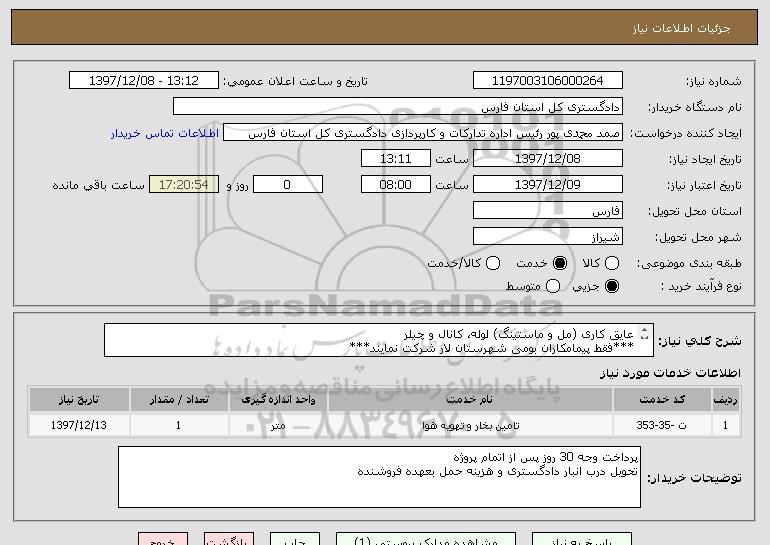Open the اطلاعات تماس خریدار link

coord(165,133)
